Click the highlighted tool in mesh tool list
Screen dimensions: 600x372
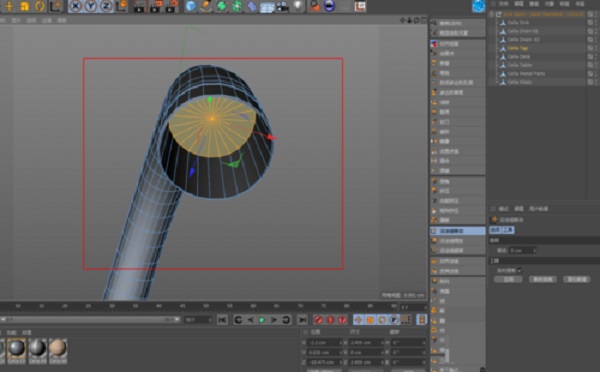458,231
